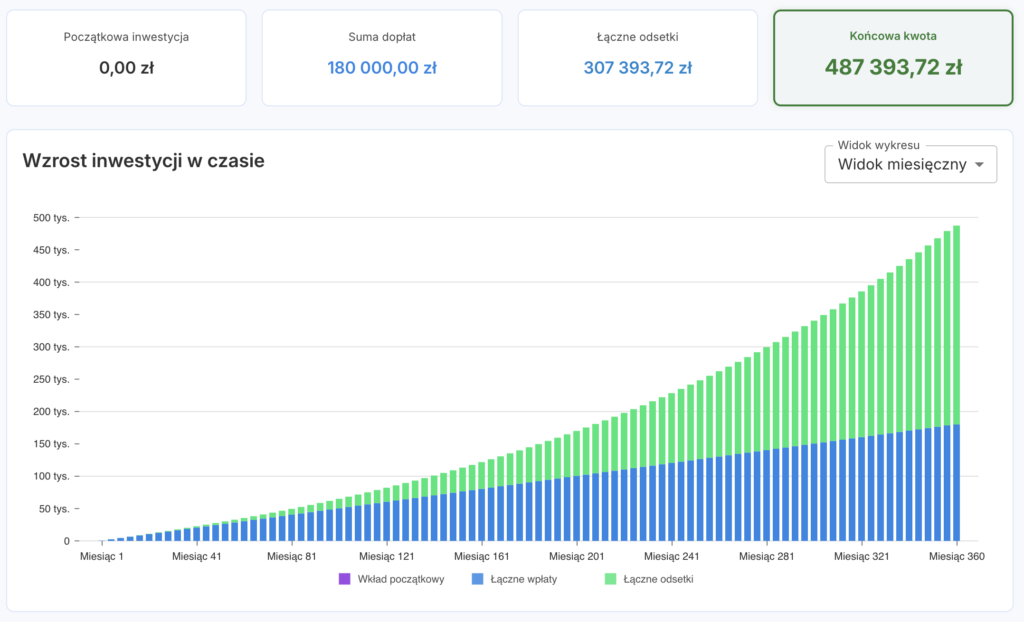This screenshot has width=1024, height=622.
Task: Click the 100 tys. y-axis label
Action: click(51, 476)
